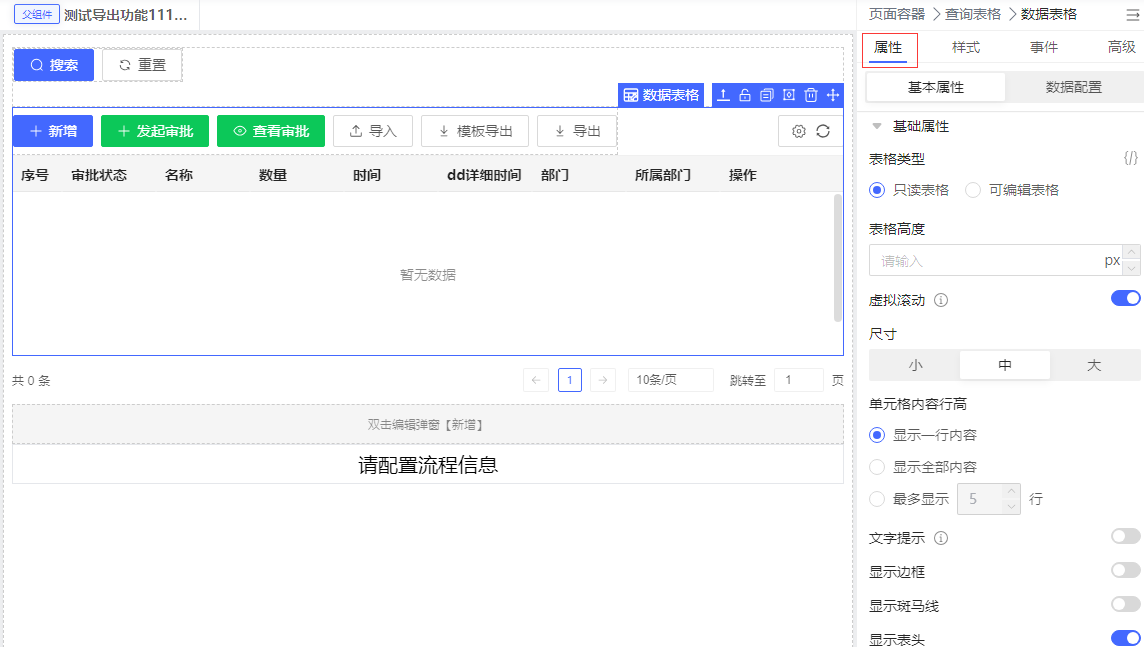Click page number 1 in pagination
This screenshot has width=1144, height=647.
(x=570, y=380)
